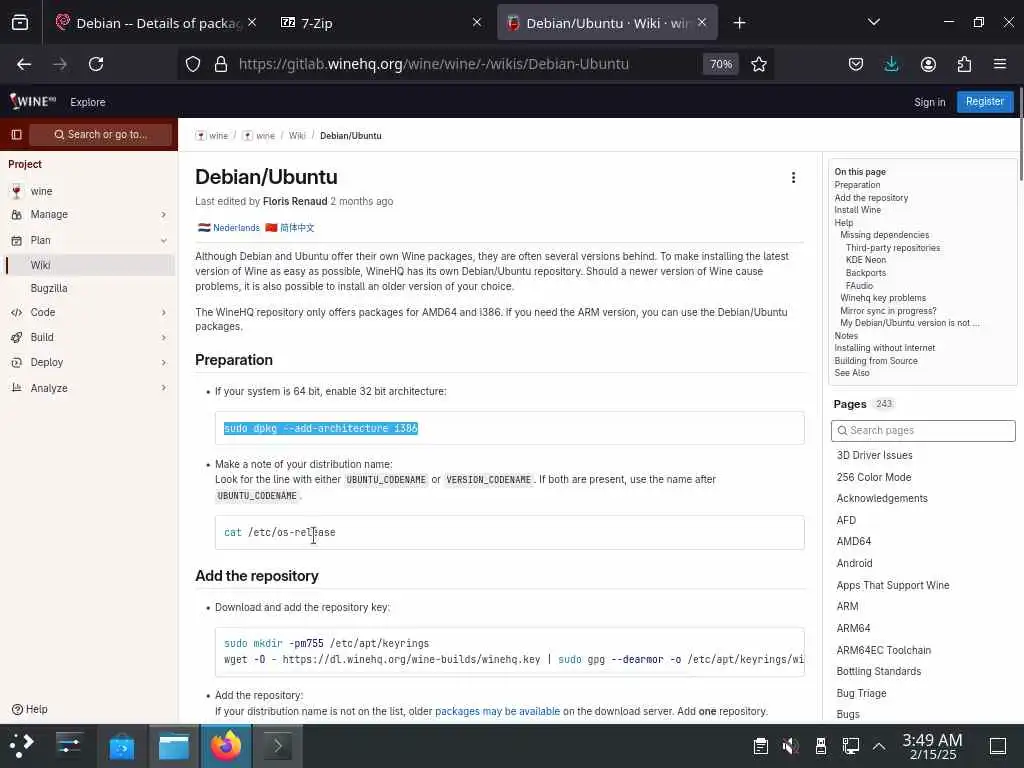Click Wiki breadcrumb link
Screen dimensions: 1024x768
[x=297, y=136]
